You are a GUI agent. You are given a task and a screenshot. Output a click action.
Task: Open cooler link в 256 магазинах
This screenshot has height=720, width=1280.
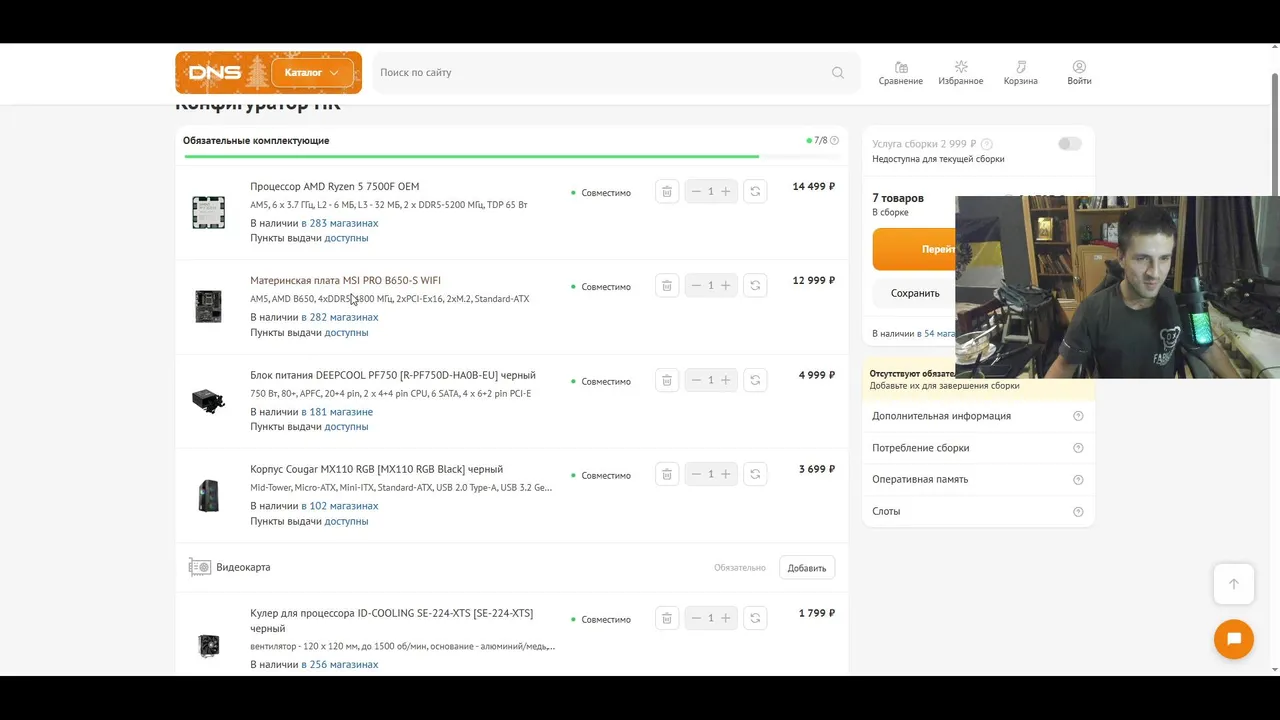(x=340, y=664)
